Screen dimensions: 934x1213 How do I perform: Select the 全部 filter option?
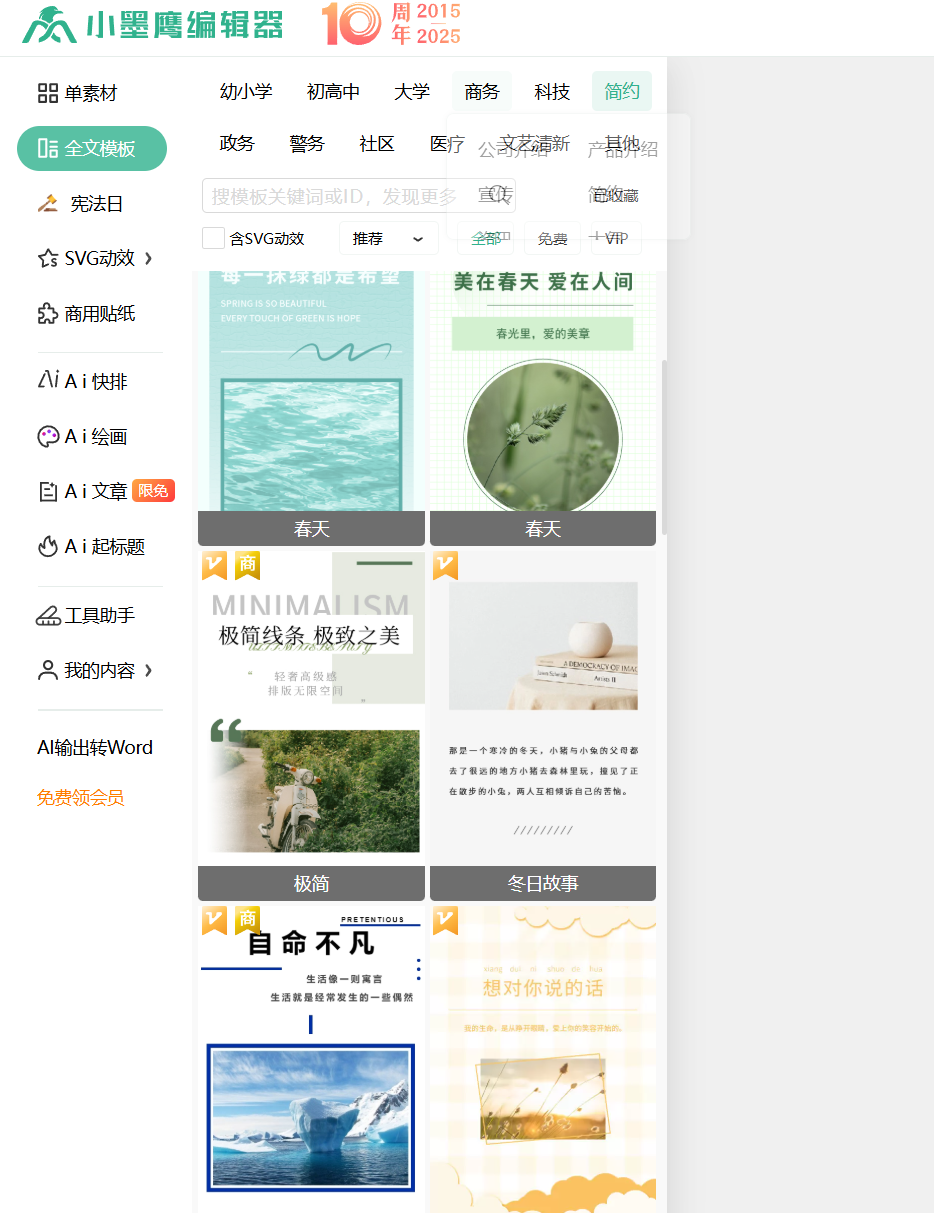point(486,239)
